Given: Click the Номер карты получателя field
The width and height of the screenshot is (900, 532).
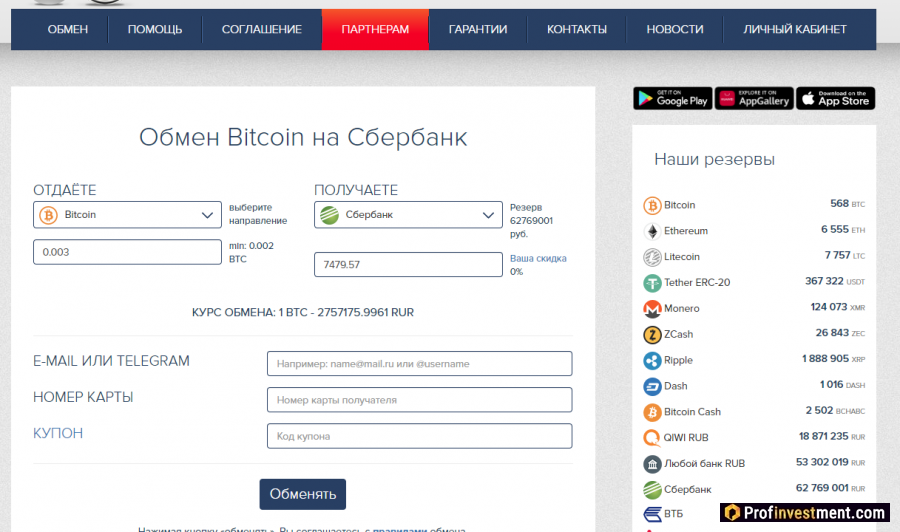Looking at the screenshot, I should 420,399.
